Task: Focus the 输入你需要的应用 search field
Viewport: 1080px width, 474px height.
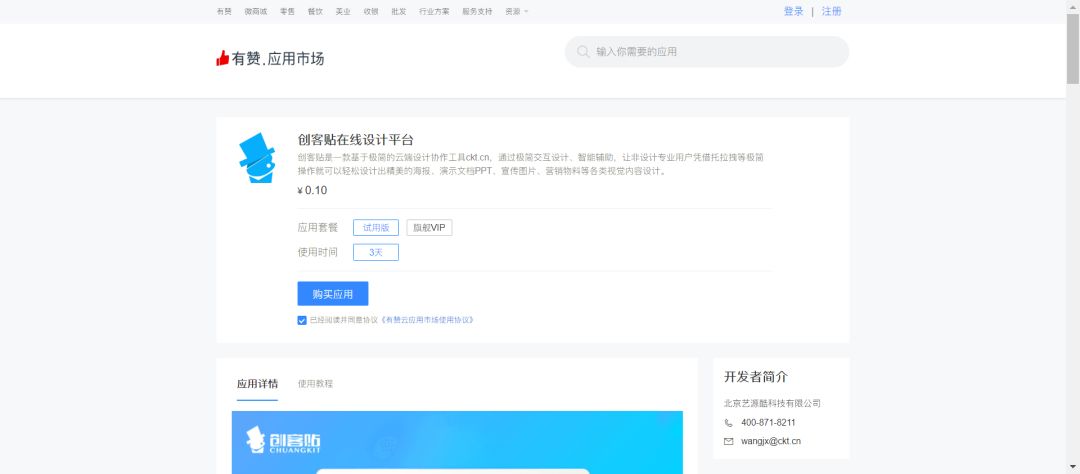Action: (707, 52)
